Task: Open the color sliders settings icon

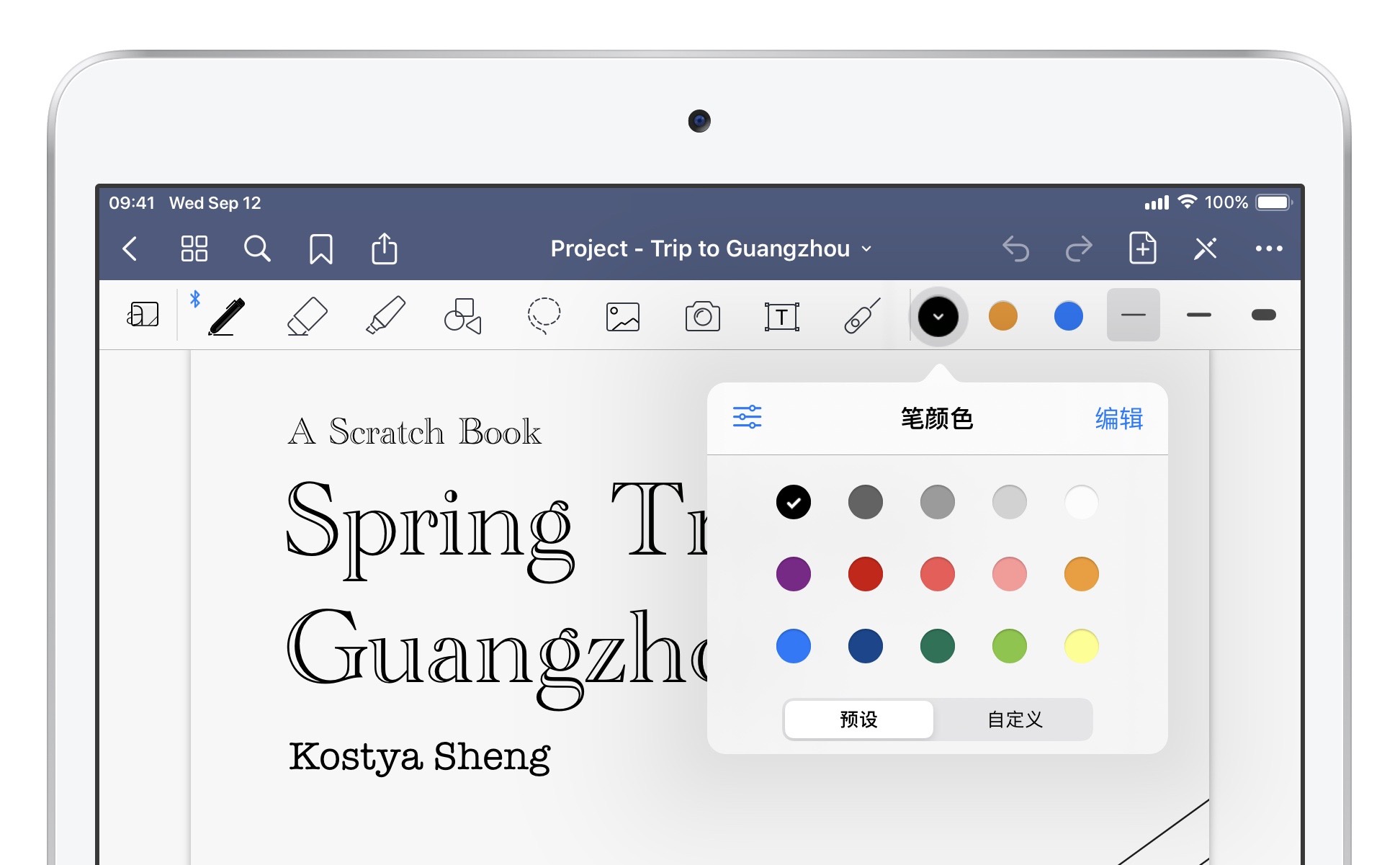Action: [747, 417]
